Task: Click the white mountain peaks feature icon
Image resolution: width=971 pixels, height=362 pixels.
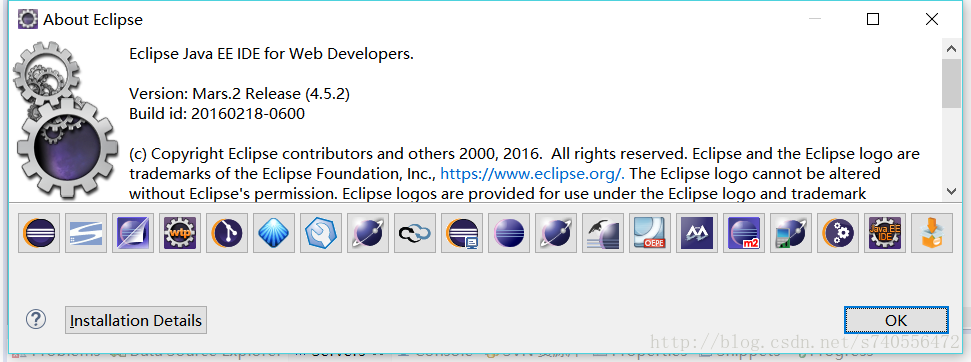Action: [x=697, y=233]
